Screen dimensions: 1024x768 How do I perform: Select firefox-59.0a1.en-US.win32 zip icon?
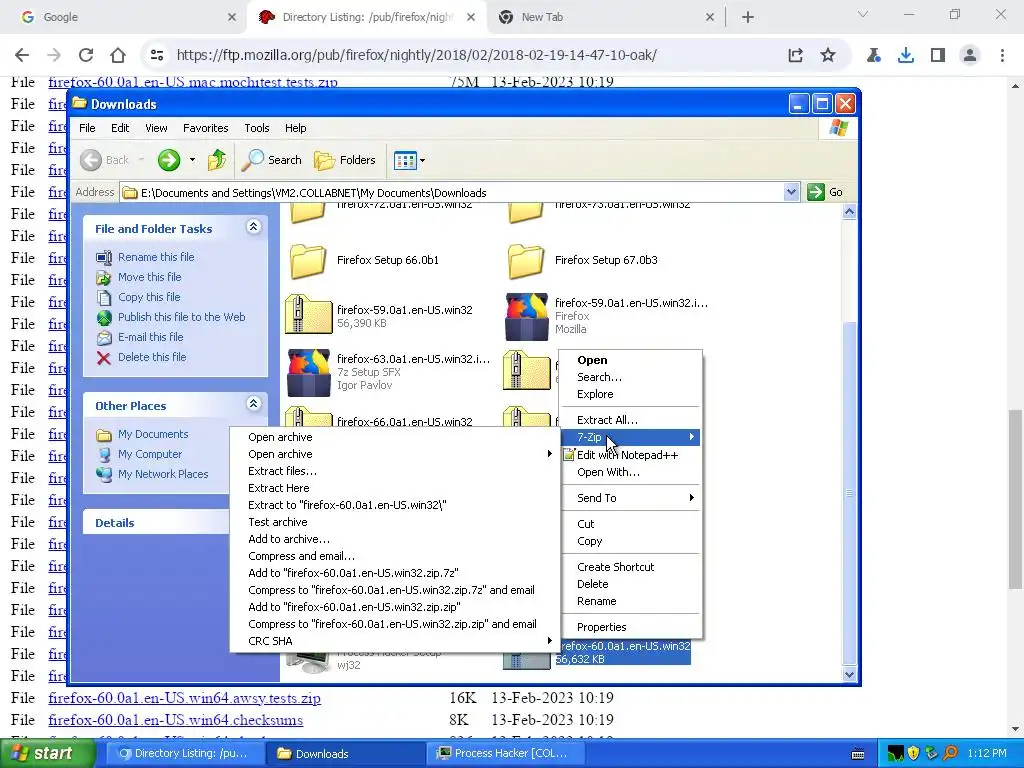(308, 315)
